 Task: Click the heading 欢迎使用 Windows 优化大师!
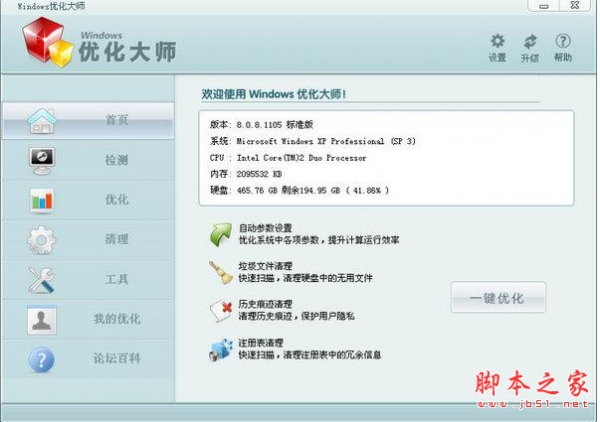(274, 94)
